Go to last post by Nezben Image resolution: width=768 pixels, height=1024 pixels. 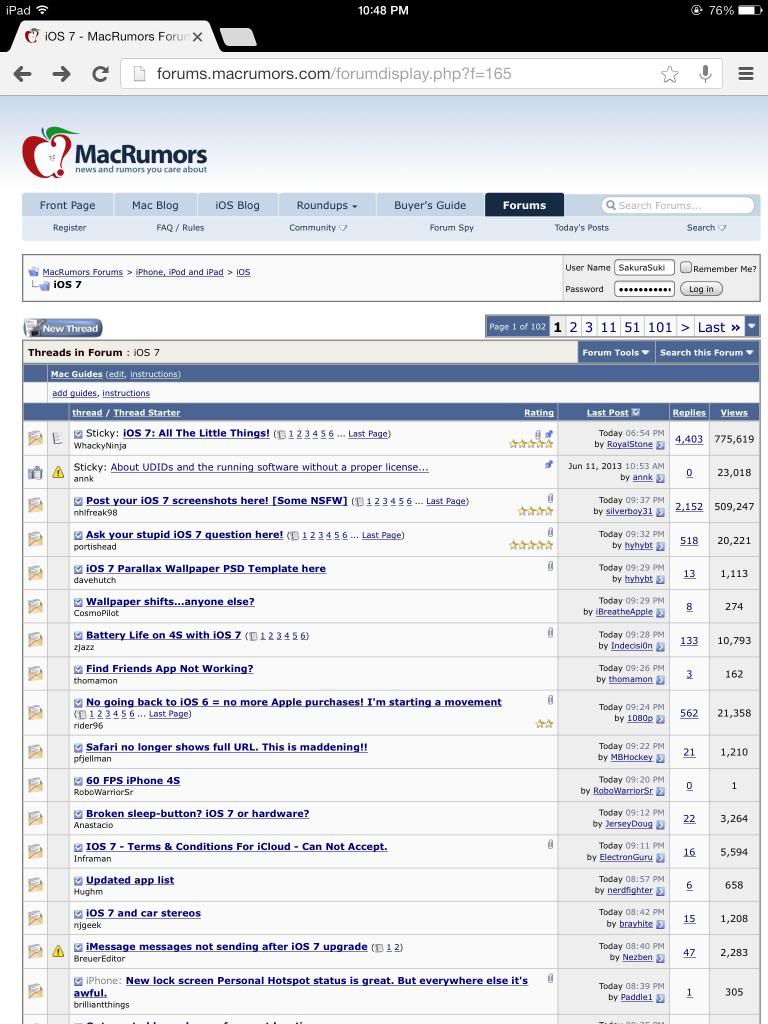click(660, 957)
